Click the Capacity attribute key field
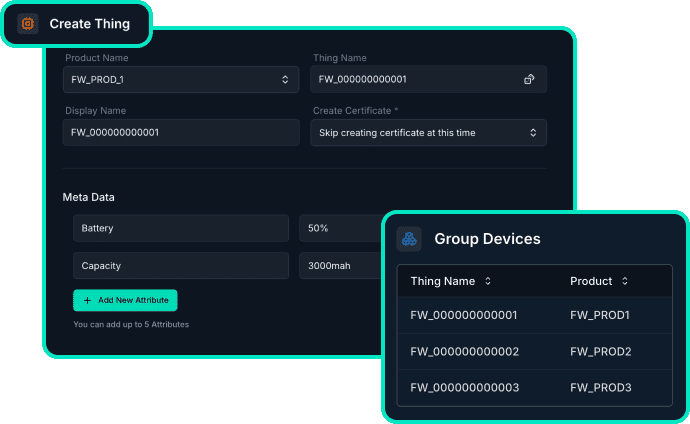690x424 pixels. tap(181, 266)
